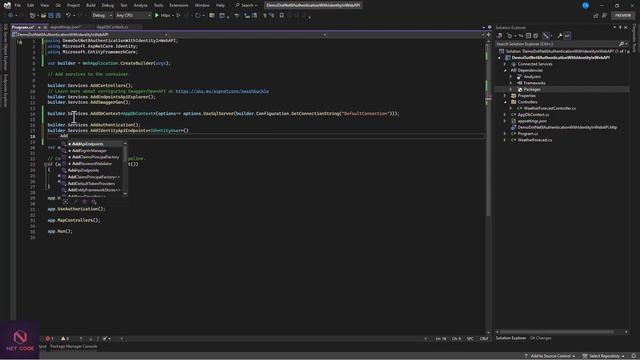Open the Any CPU platform dropdown
Image resolution: width=640 pixels, height=360 pixels.
click(133, 16)
